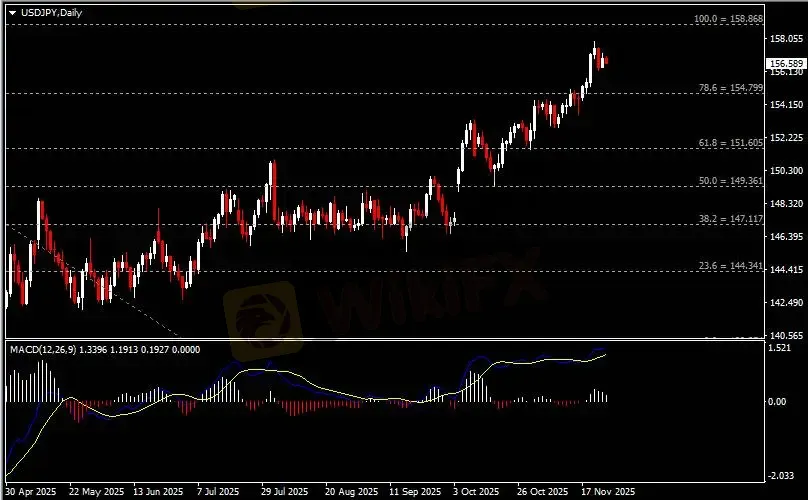This screenshot has height=500, width=808.
Task: Select the 50.0 = 149.361 Fibonacci label
Action: point(731,181)
